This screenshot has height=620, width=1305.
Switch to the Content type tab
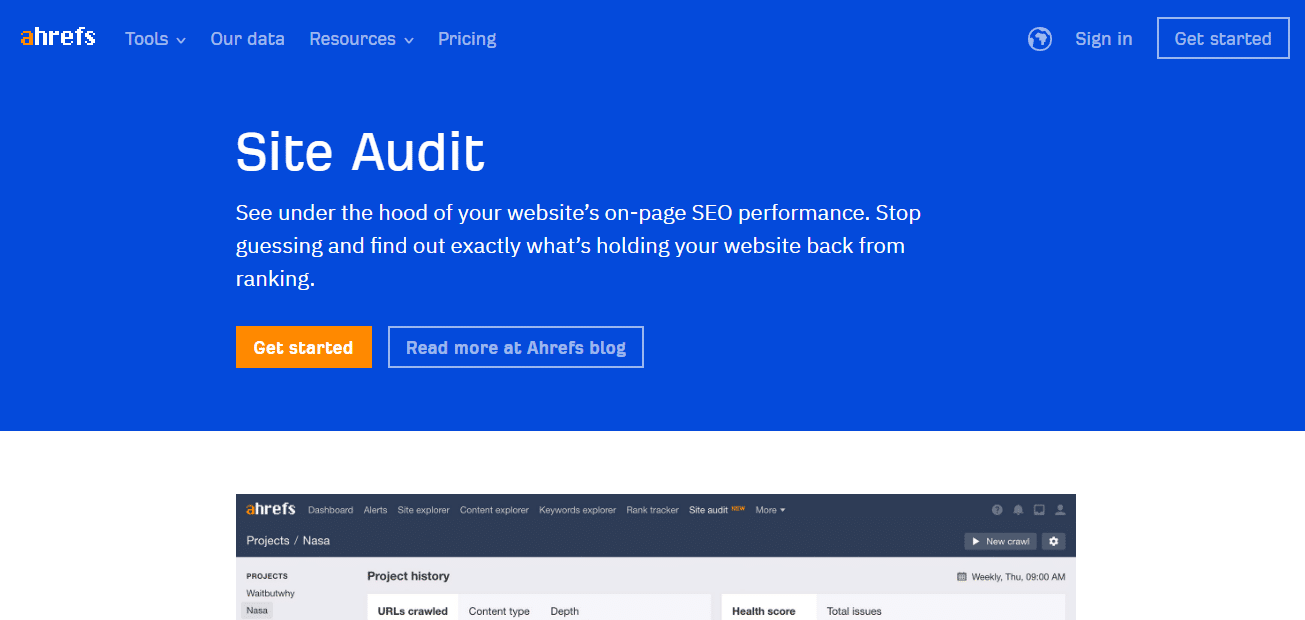click(x=499, y=610)
